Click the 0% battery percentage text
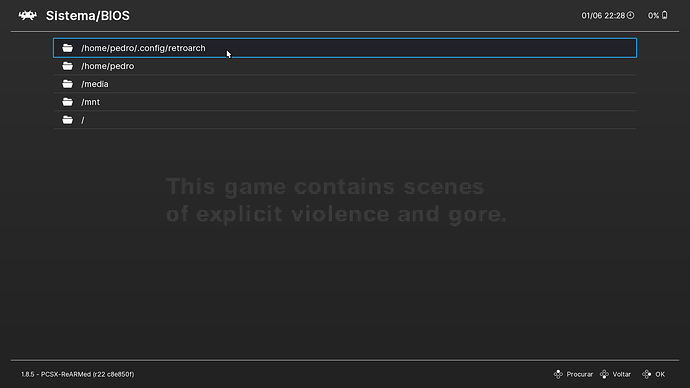The width and height of the screenshot is (690, 388). click(653, 16)
